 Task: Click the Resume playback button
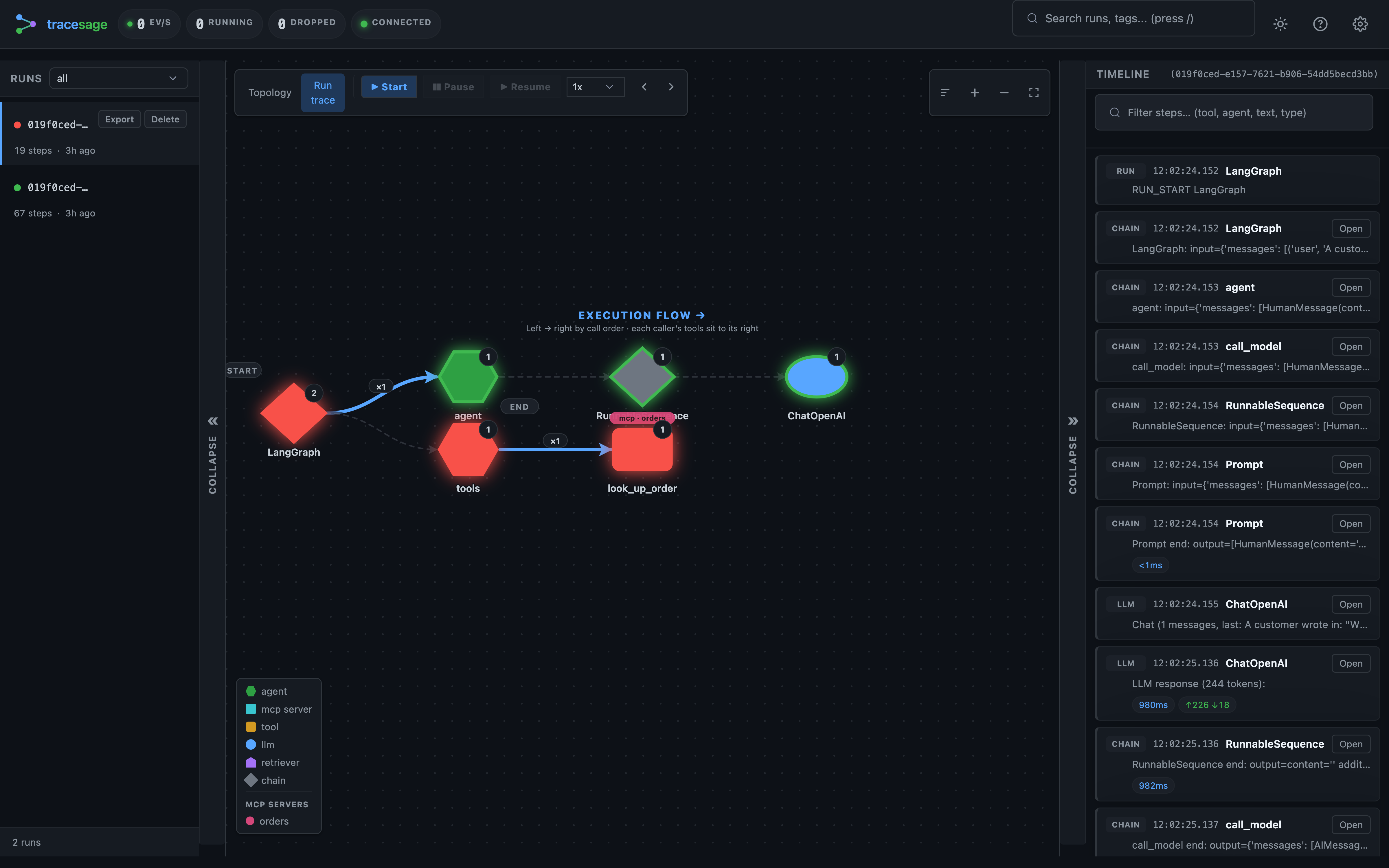point(525,87)
